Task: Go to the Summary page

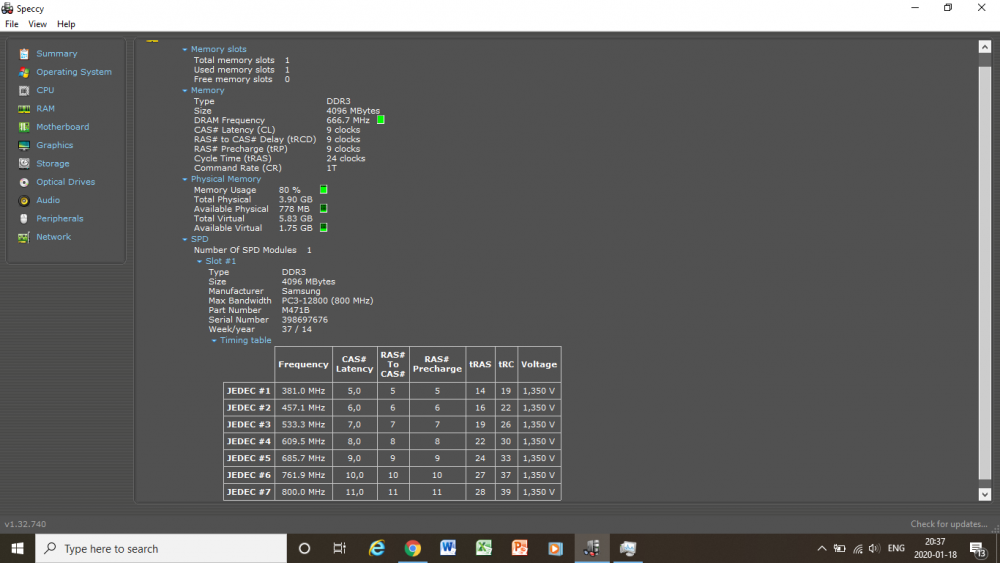Action: pos(57,54)
